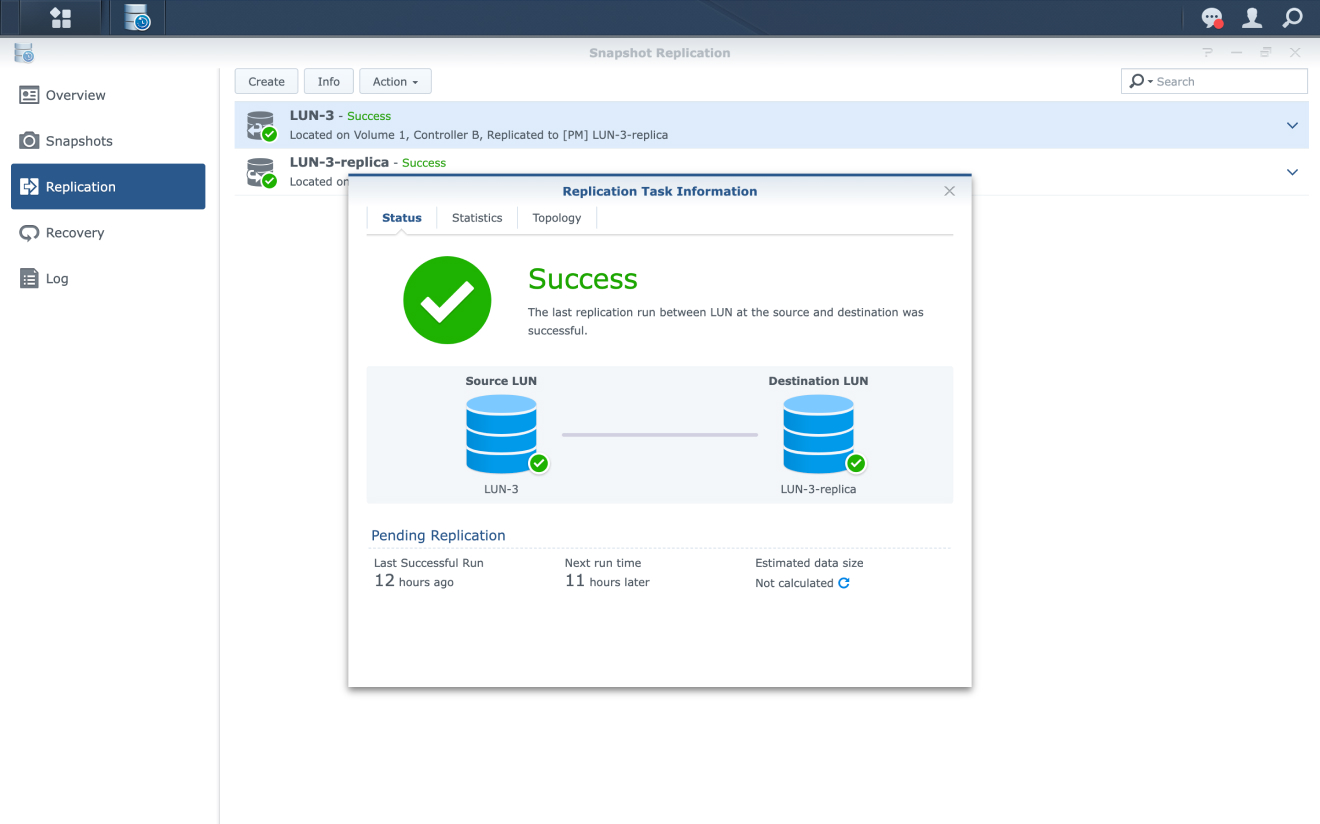Open the Action dropdown menu
This screenshot has height=824, width=1320.
point(395,82)
